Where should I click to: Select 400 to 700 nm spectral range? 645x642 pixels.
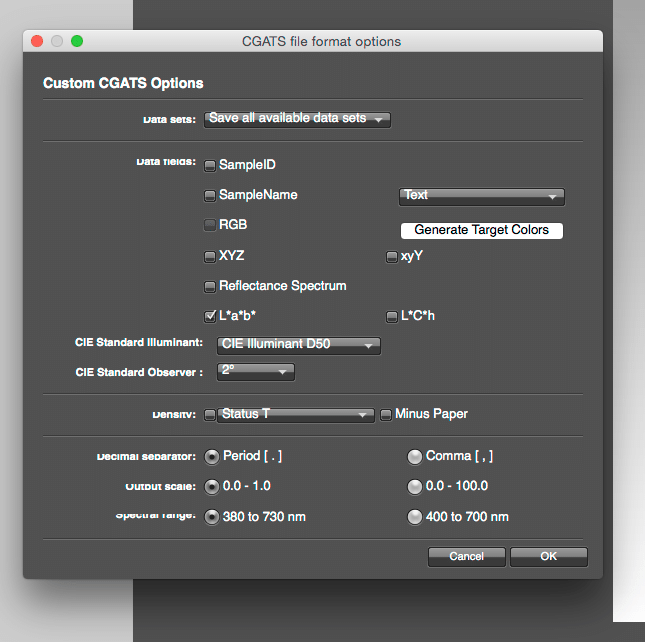[x=415, y=518]
